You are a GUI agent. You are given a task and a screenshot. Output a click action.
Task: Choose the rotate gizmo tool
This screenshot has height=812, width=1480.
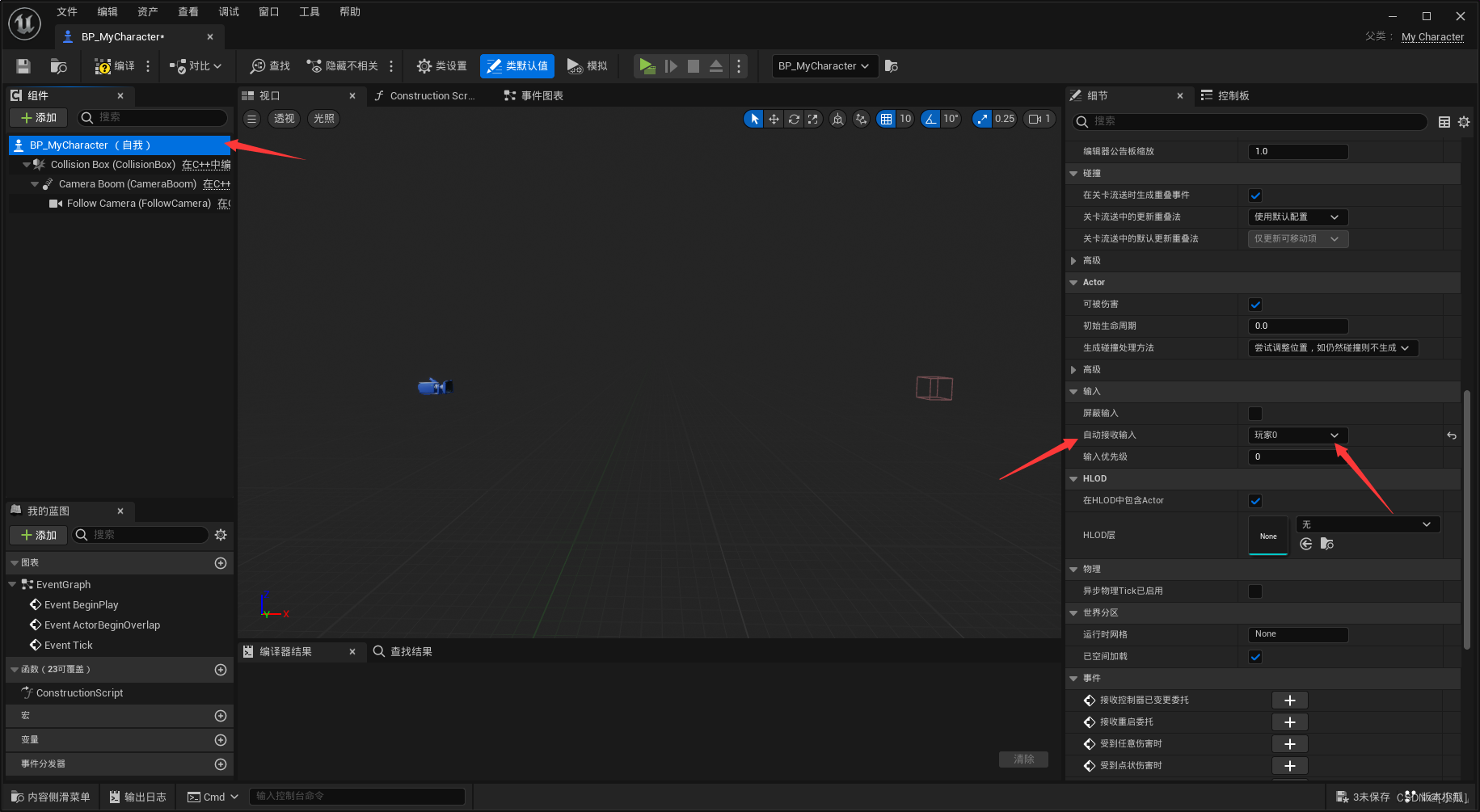(794, 119)
